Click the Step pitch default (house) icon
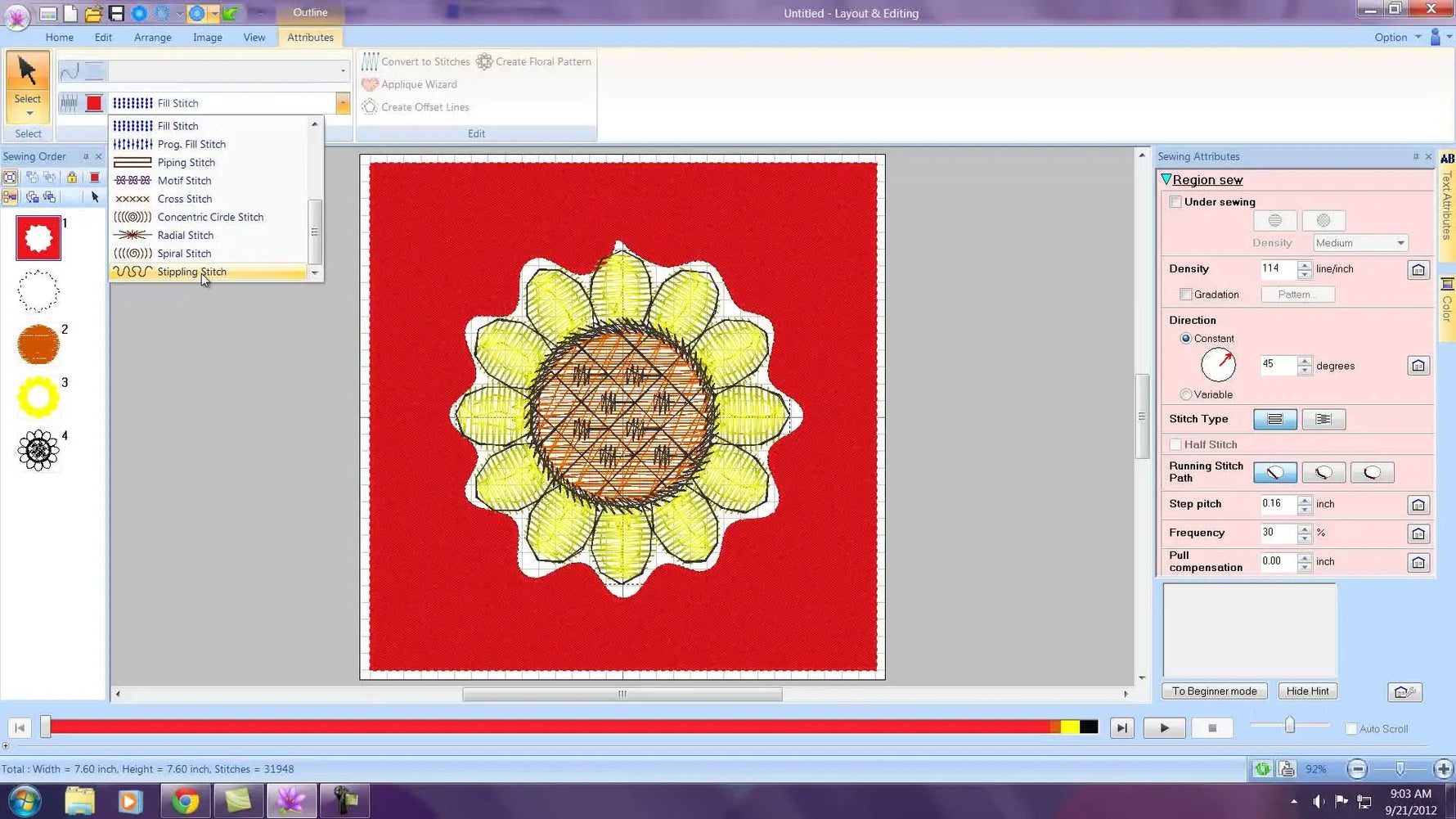The image size is (1456, 819). (1418, 504)
